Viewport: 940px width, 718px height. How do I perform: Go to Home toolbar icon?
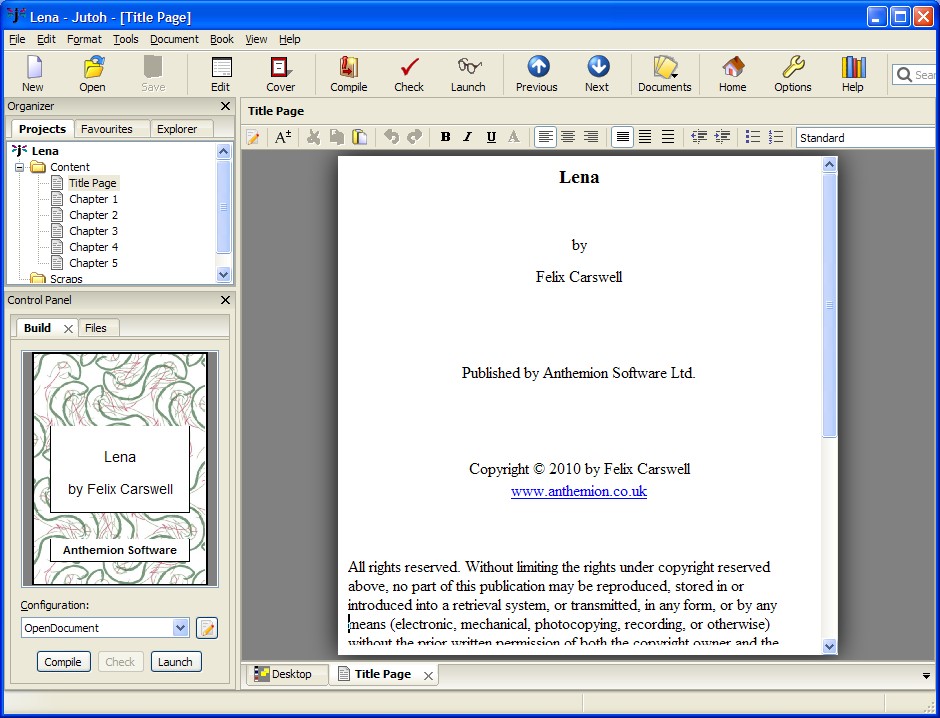click(x=733, y=74)
